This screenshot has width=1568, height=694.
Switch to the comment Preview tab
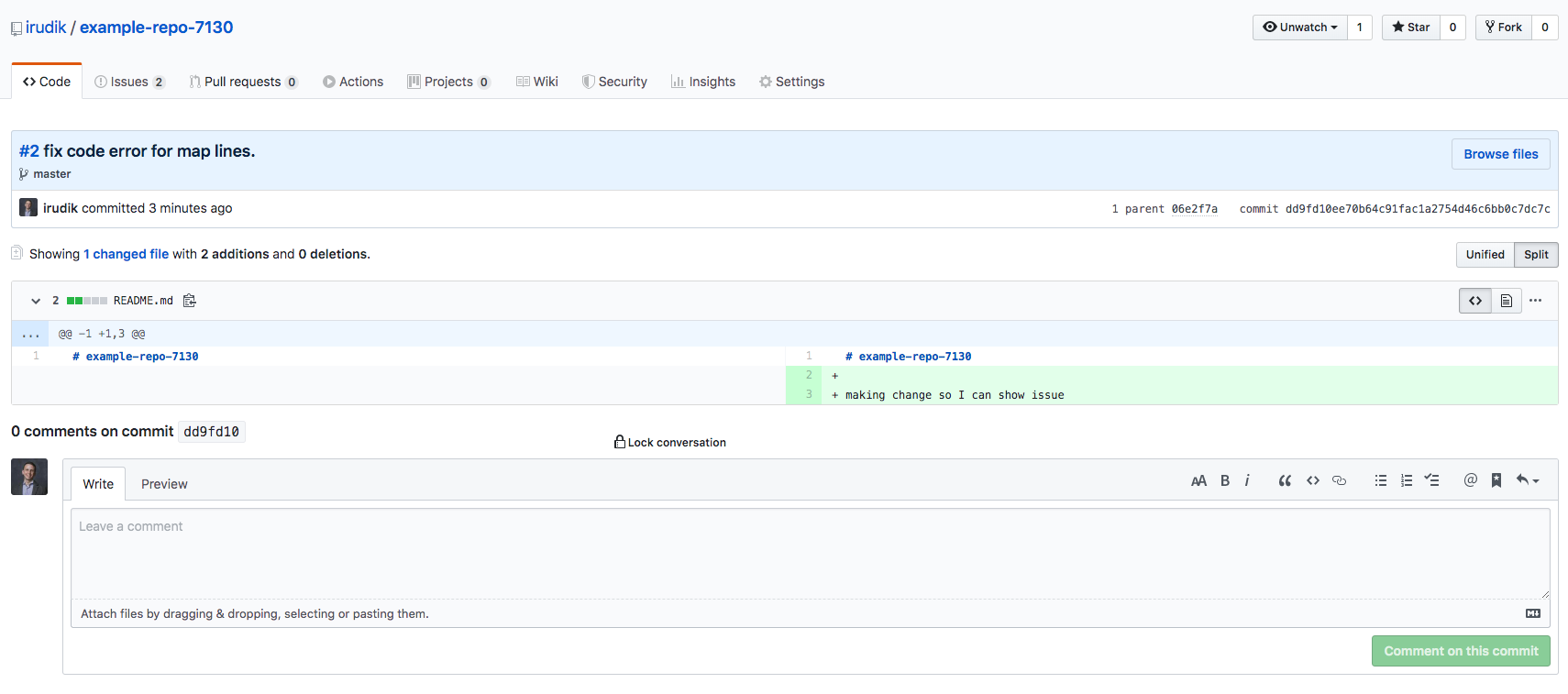[x=164, y=484]
